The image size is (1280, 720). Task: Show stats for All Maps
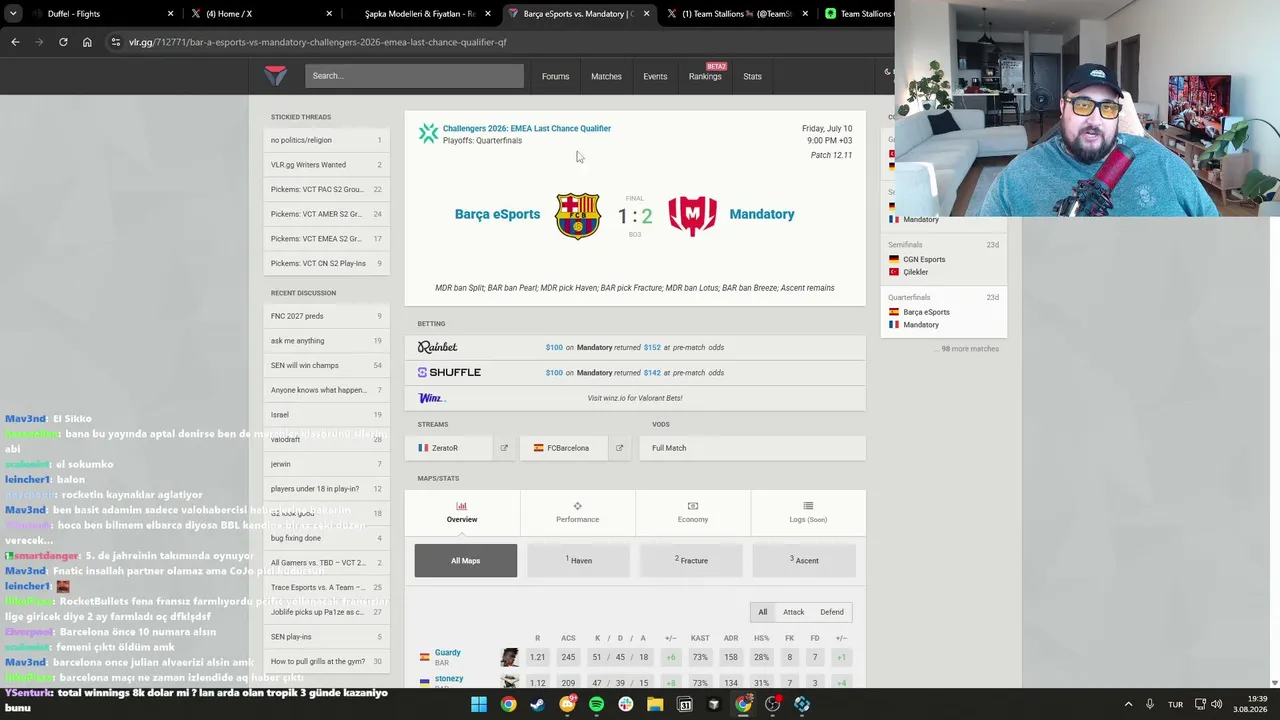pos(466,561)
